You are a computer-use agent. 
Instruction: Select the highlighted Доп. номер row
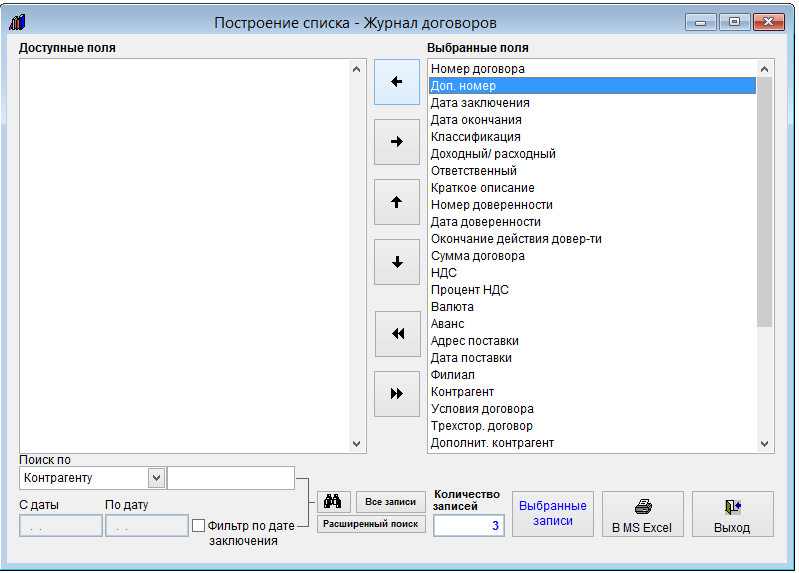point(592,86)
